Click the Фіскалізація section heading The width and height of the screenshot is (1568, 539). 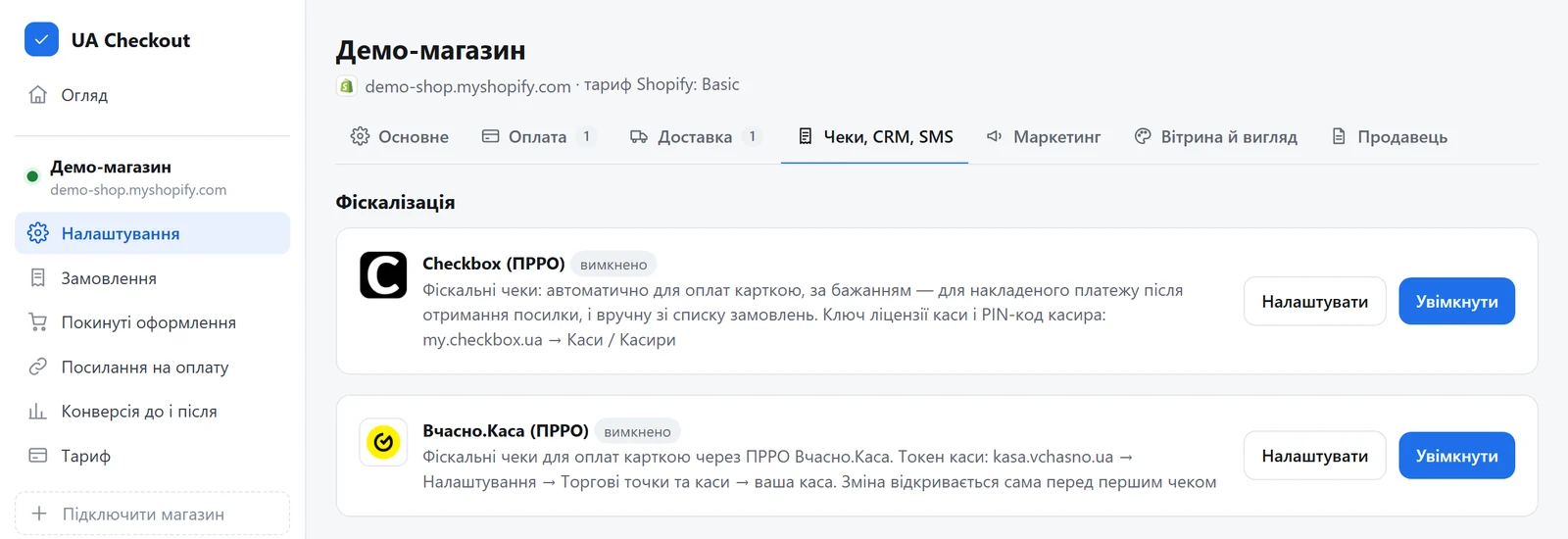click(395, 202)
